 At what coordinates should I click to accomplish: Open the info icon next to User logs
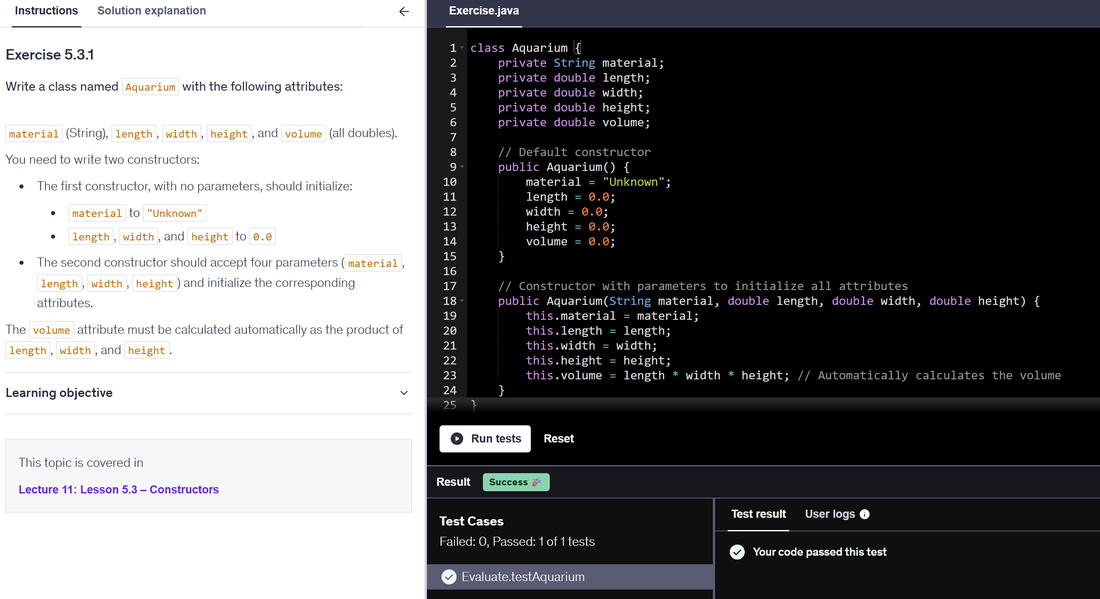tap(865, 514)
